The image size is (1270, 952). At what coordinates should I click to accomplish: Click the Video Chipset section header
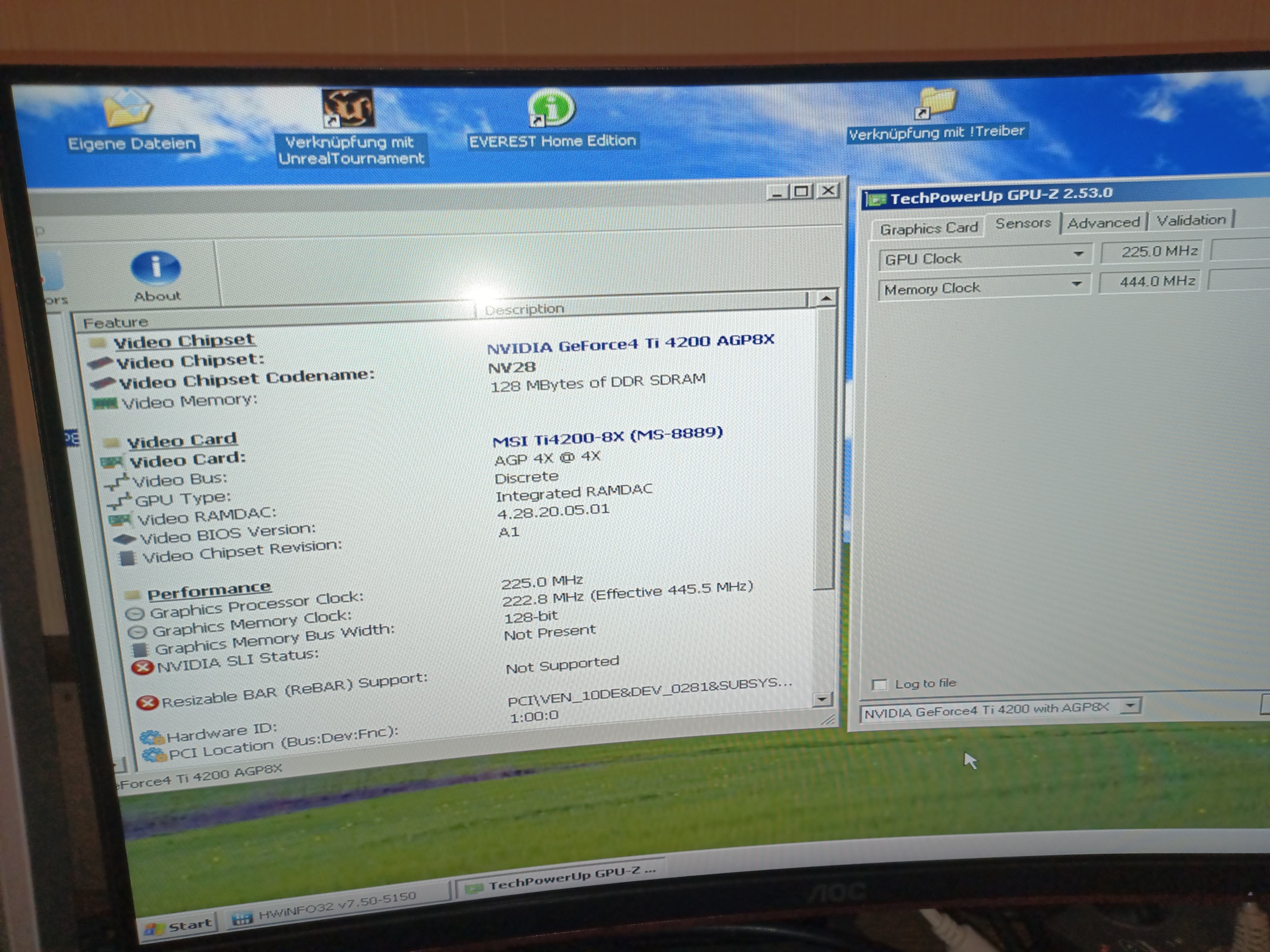click(183, 341)
